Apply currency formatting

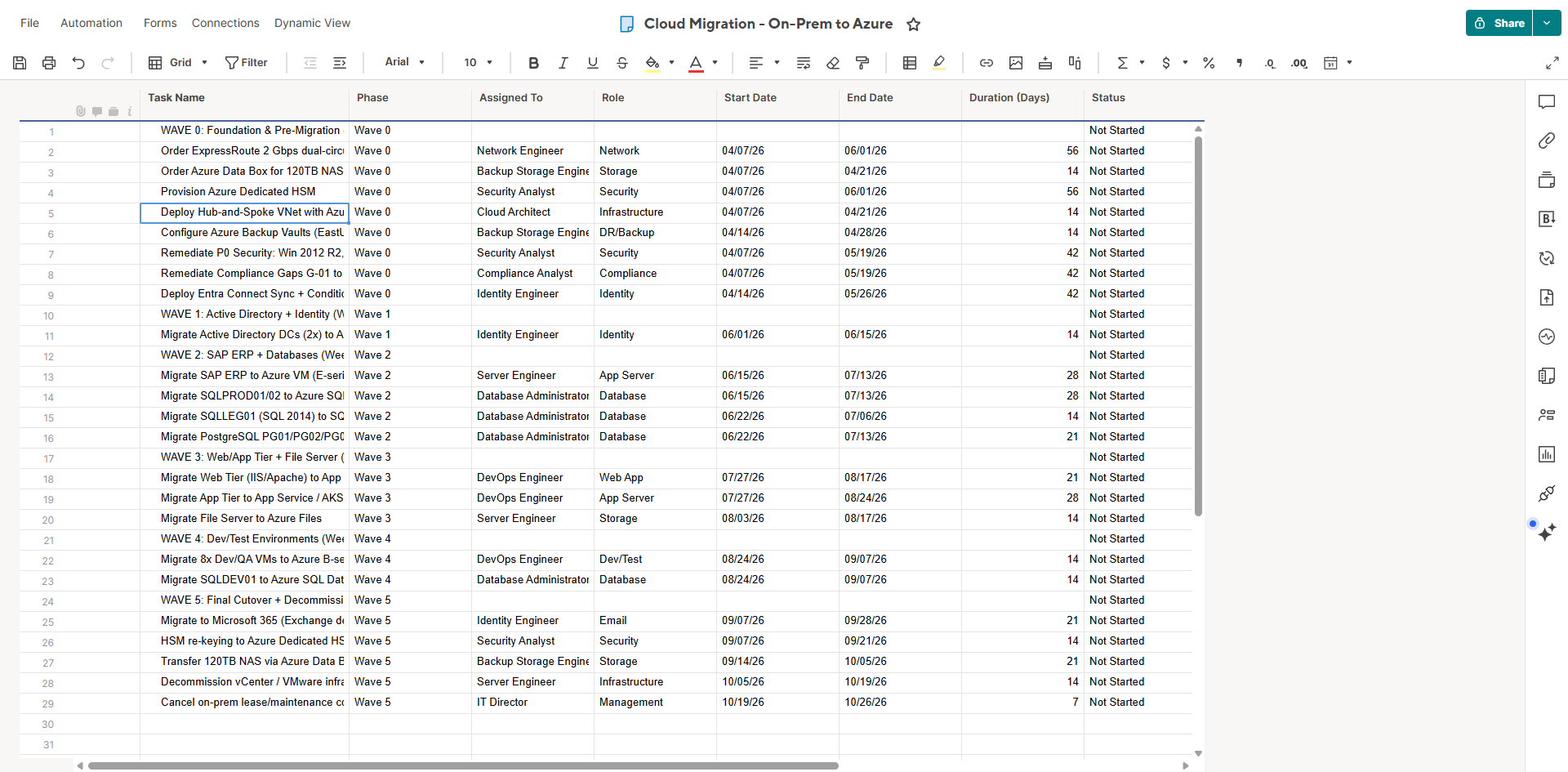[1168, 62]
